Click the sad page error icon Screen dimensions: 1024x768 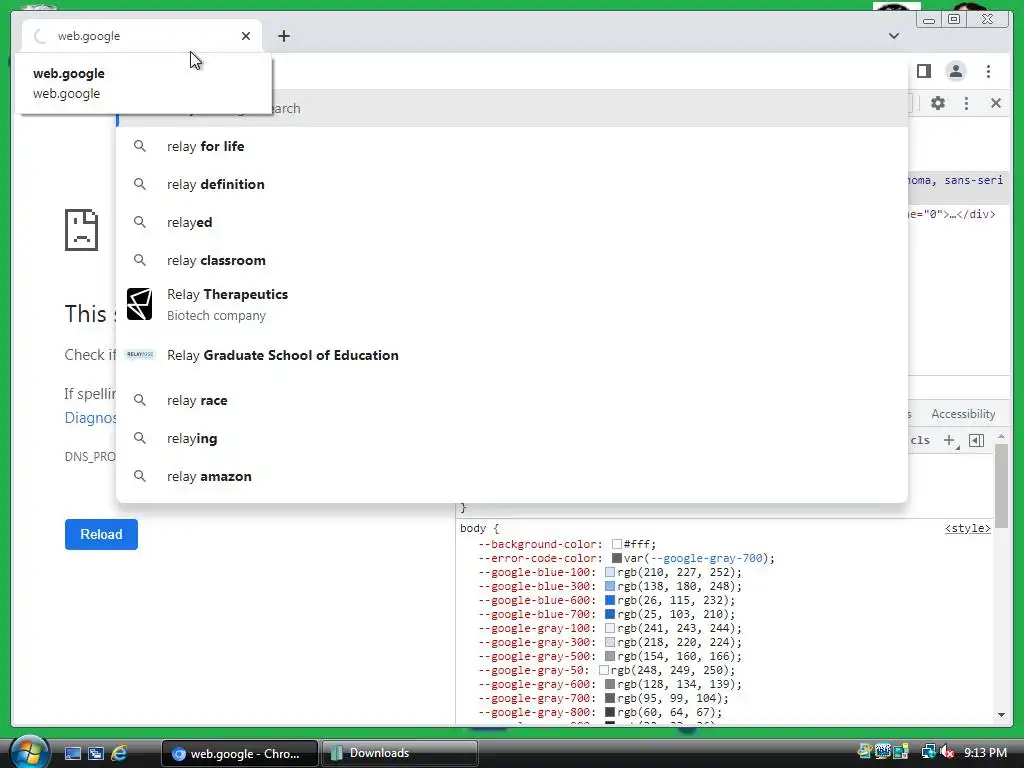click(82, 230)
